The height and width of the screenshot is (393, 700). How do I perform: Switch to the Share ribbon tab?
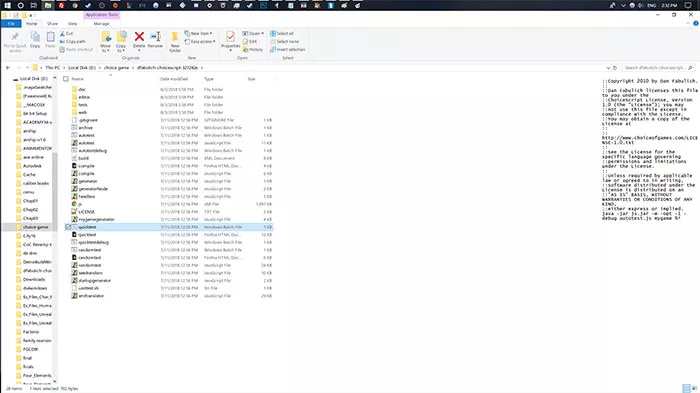(52, 24)
